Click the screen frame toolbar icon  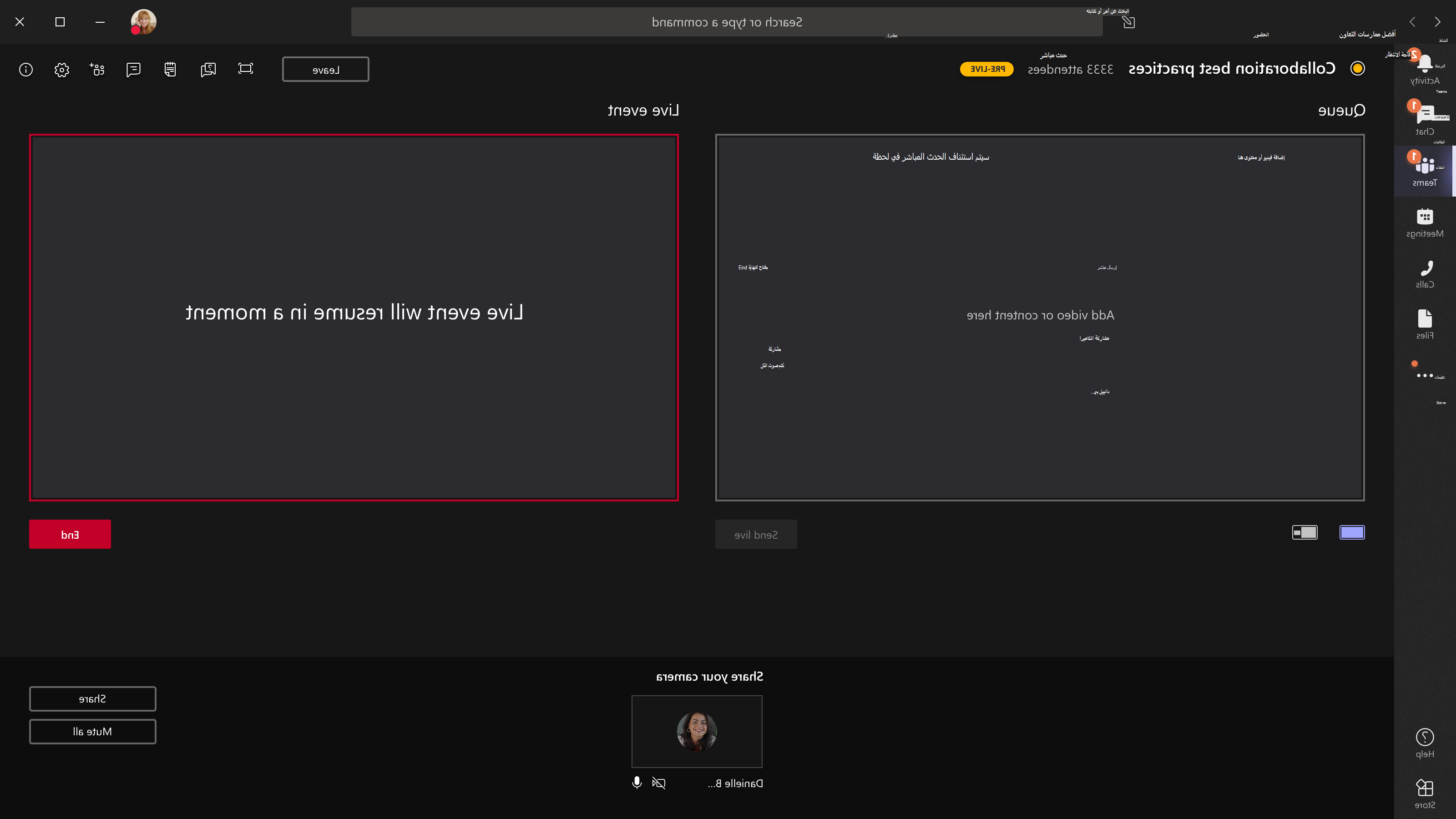[245, 68]
